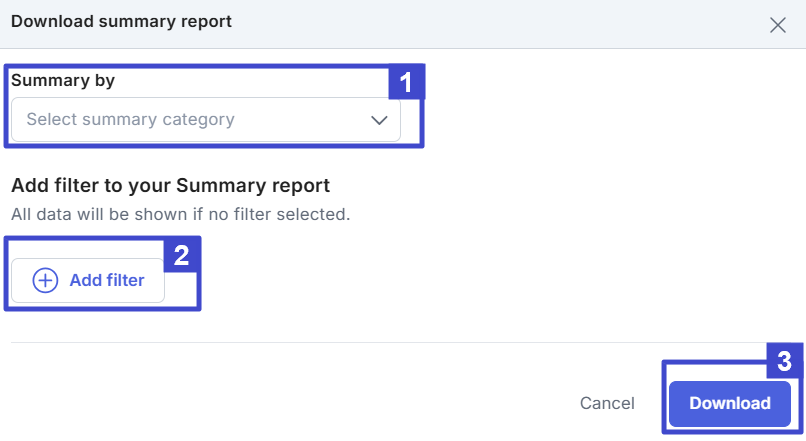Close the Download summary report dialog
806x441 pixels.
777,25
